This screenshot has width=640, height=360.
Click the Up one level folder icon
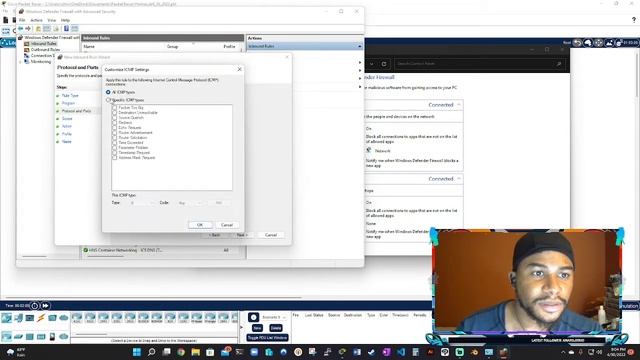tap(38, 29)
